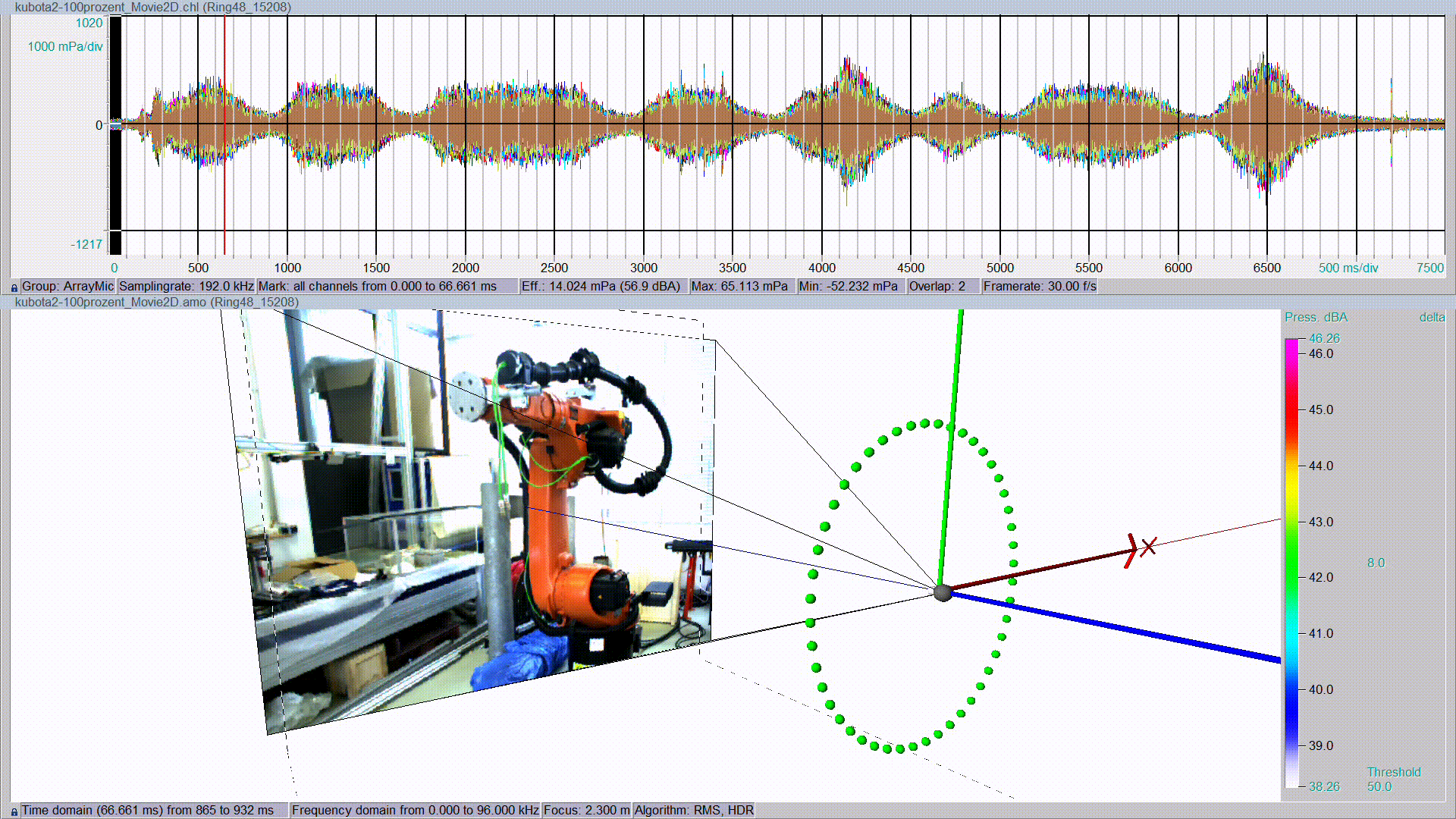Click the Framerate: 30.00 f/s field
Viewport: 1456px width, 819px height.
1039,287
